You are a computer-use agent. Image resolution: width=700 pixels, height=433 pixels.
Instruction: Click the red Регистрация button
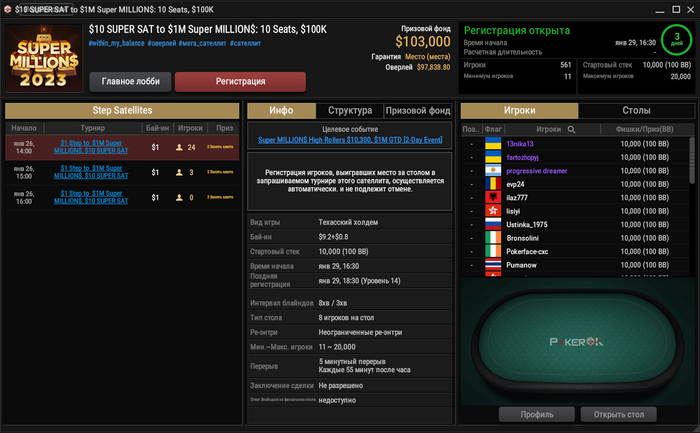click(x=240, y=81)
